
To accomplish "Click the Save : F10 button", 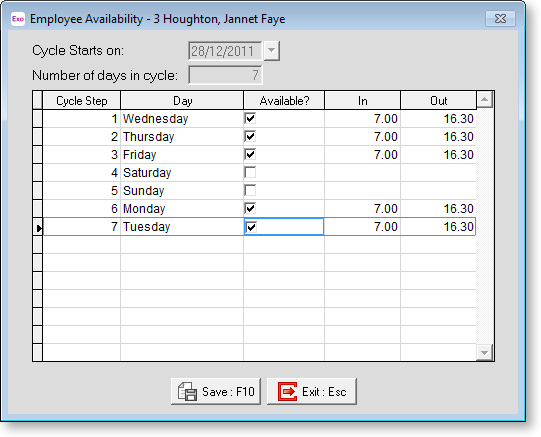I will [216, 391].
